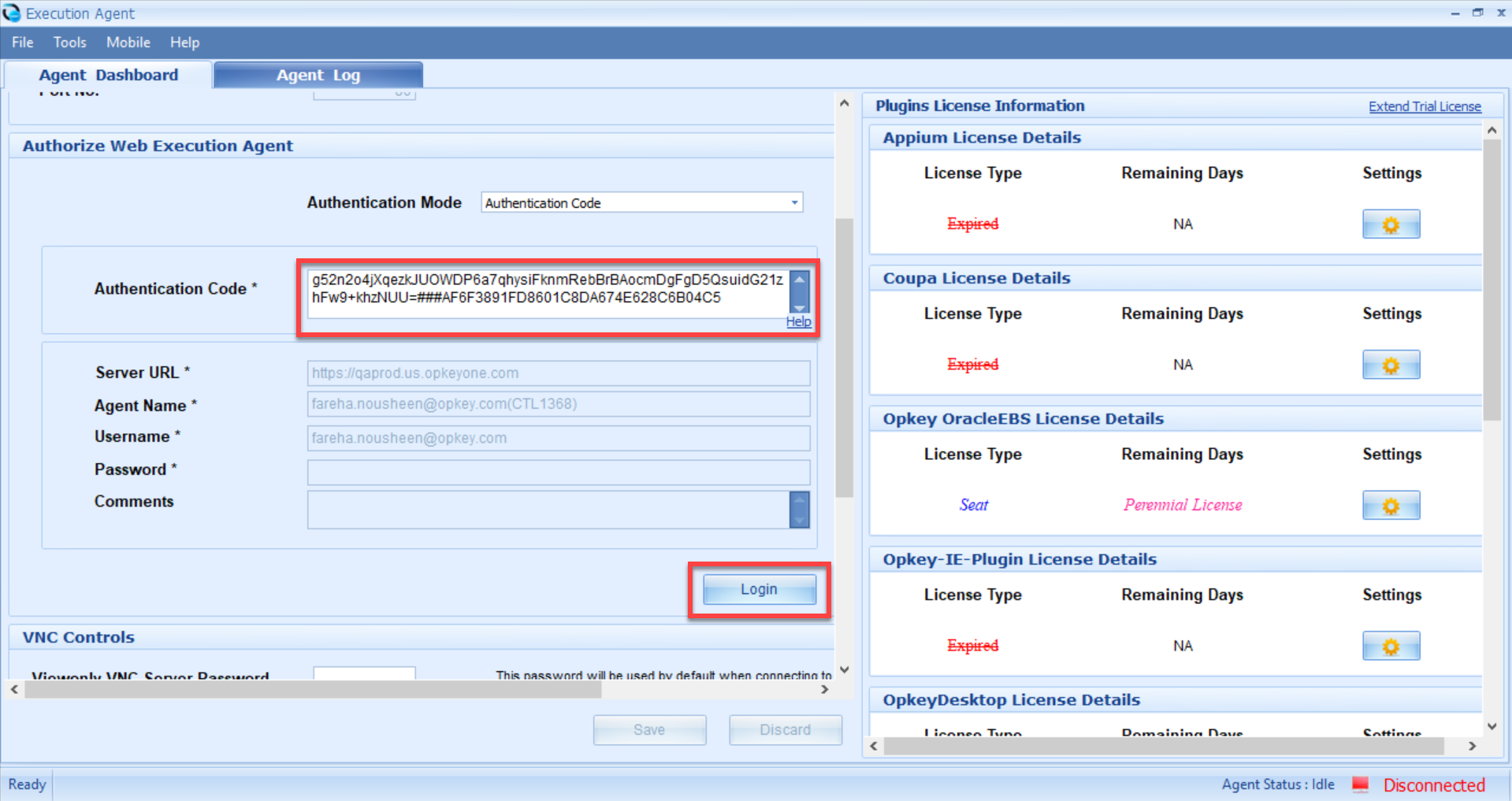Click the Password field
Viewport: 1512px width, 801px height.
559,473
